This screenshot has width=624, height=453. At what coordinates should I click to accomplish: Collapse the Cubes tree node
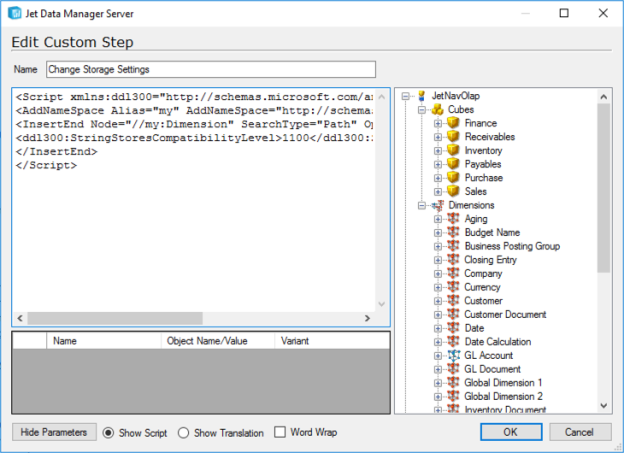coord(422,109)
